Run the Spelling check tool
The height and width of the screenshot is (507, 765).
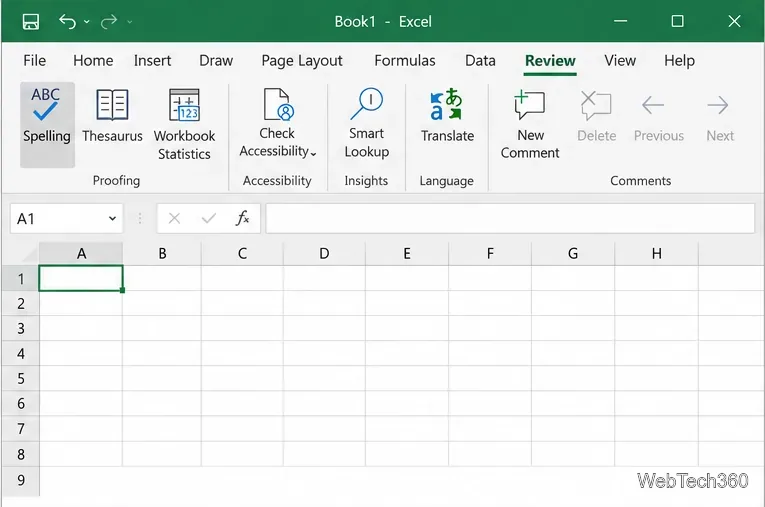pos(47,124)
